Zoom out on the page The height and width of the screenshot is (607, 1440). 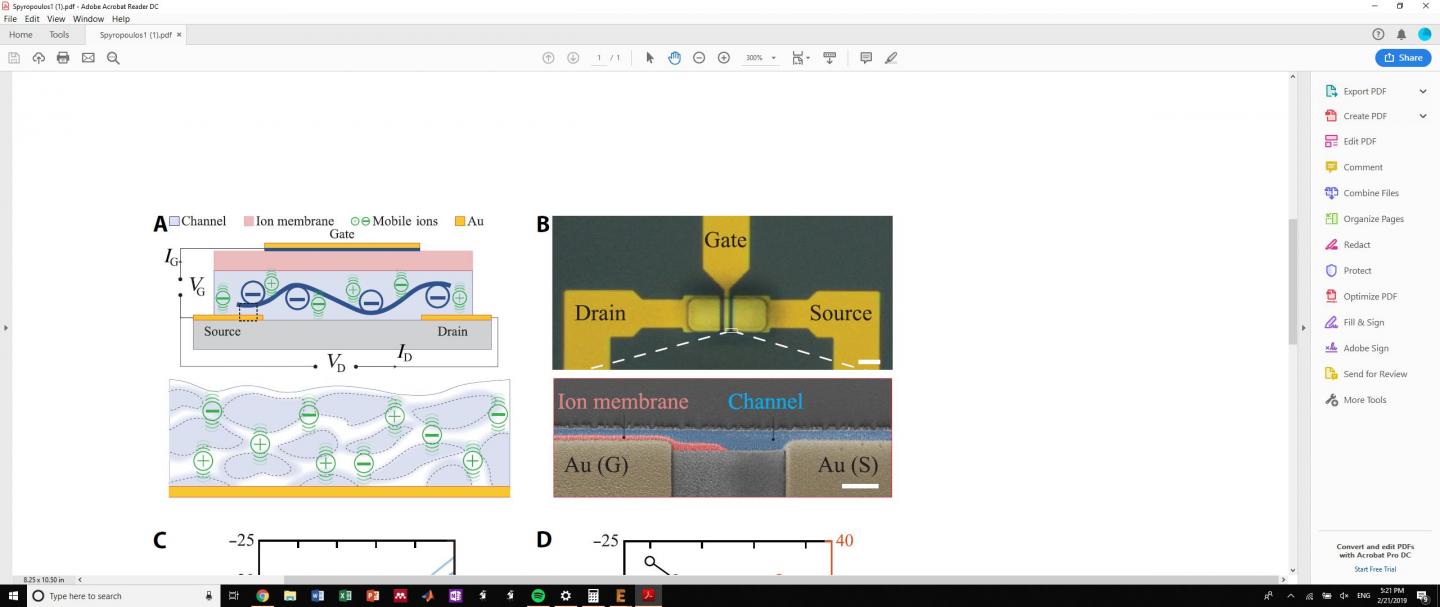tap(699, 57)
